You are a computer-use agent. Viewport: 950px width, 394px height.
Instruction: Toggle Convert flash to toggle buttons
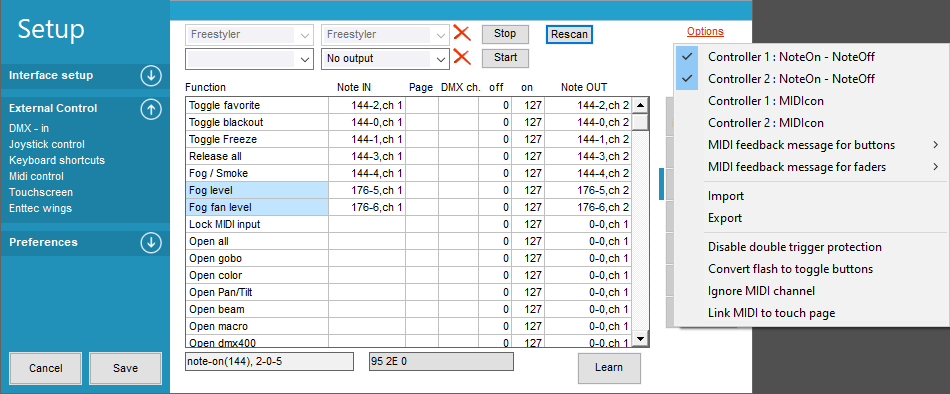point(811,269)
